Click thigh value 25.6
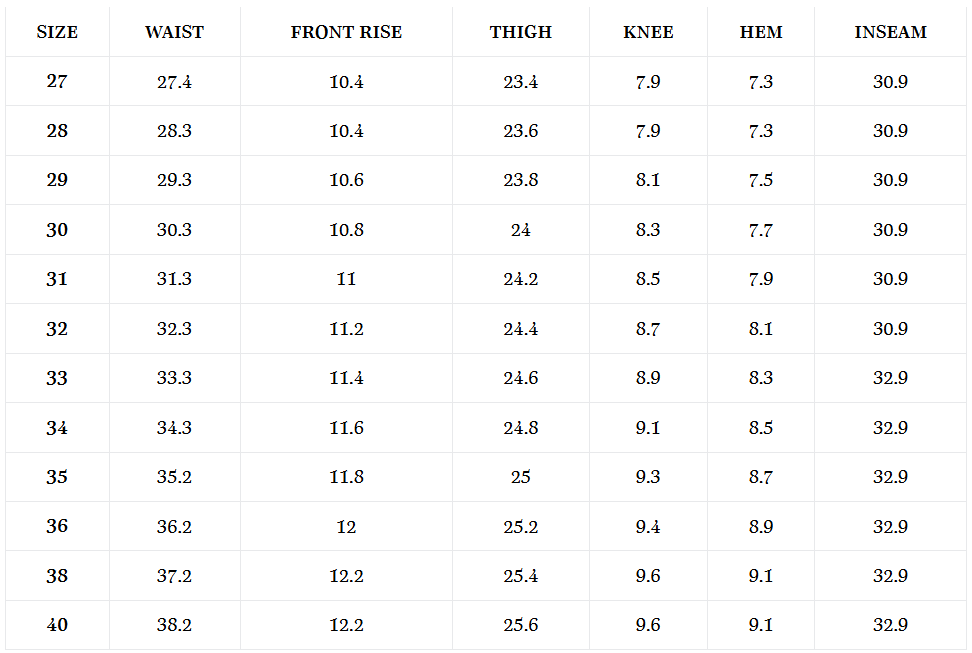Viewport: 972px width, 653px height. [520, 625]
